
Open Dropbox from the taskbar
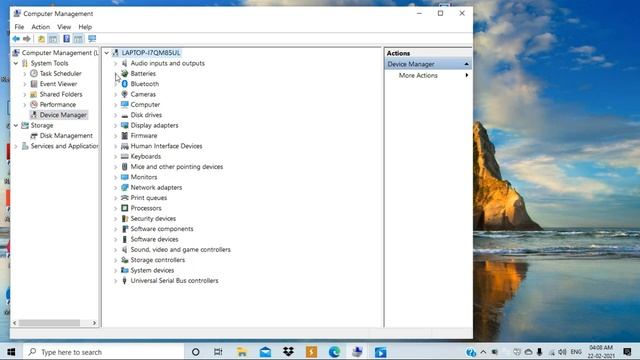(288, 352)
